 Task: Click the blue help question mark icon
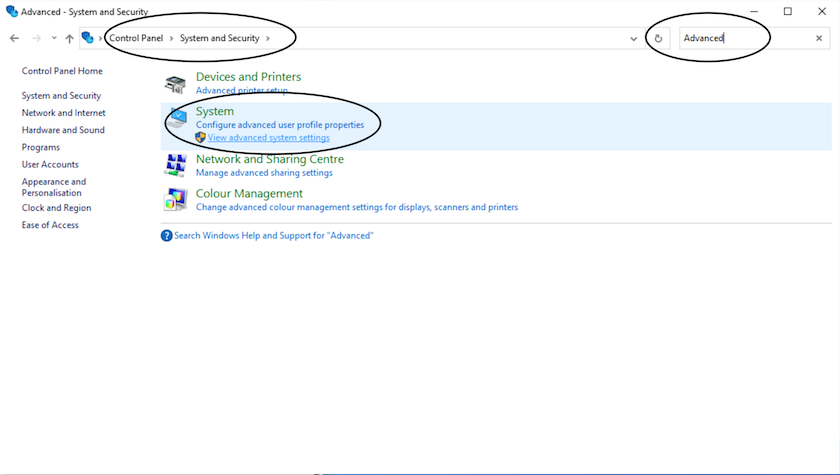coord(166,236)
